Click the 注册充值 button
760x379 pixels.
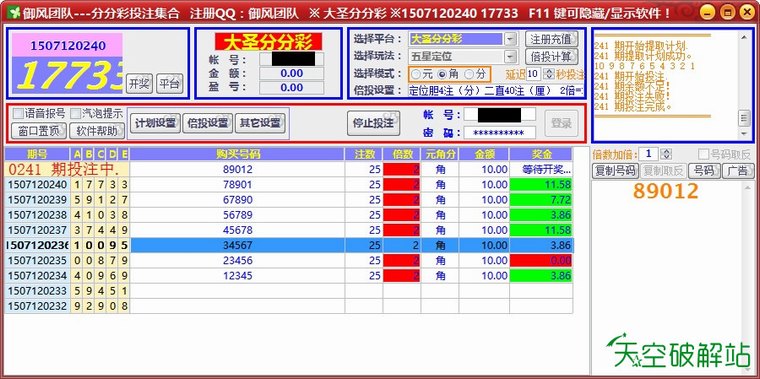(x=552, y=39)
